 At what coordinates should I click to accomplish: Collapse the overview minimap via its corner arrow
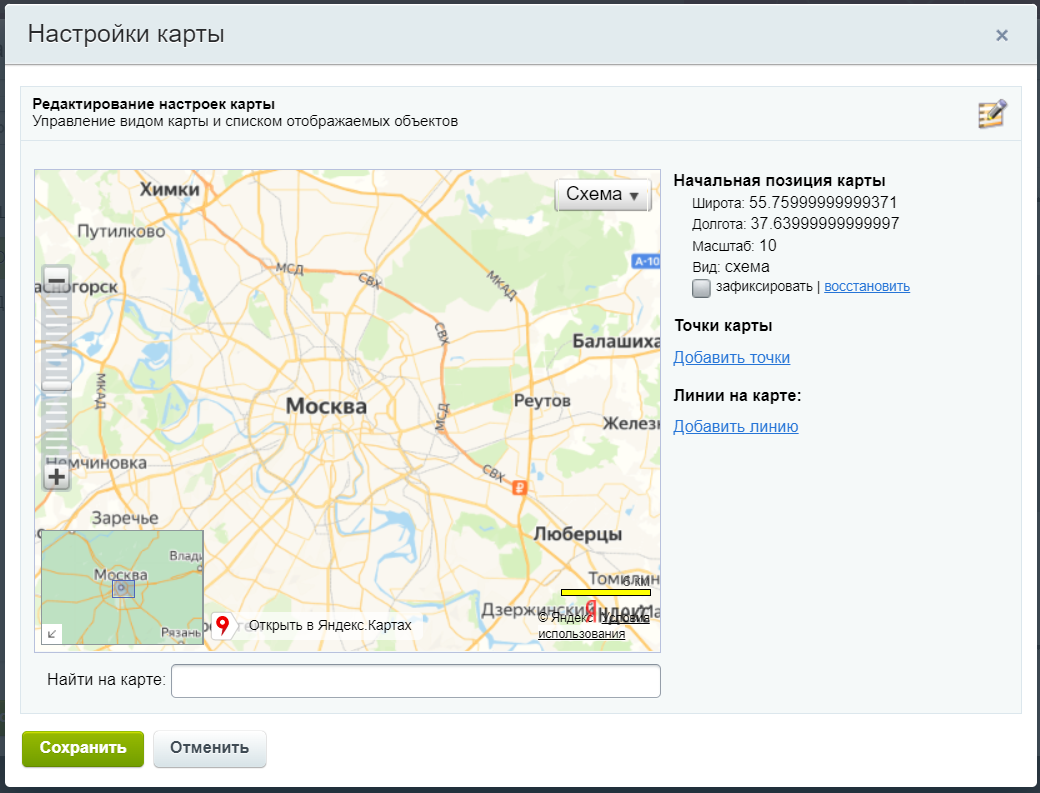(x=50, y=632)
